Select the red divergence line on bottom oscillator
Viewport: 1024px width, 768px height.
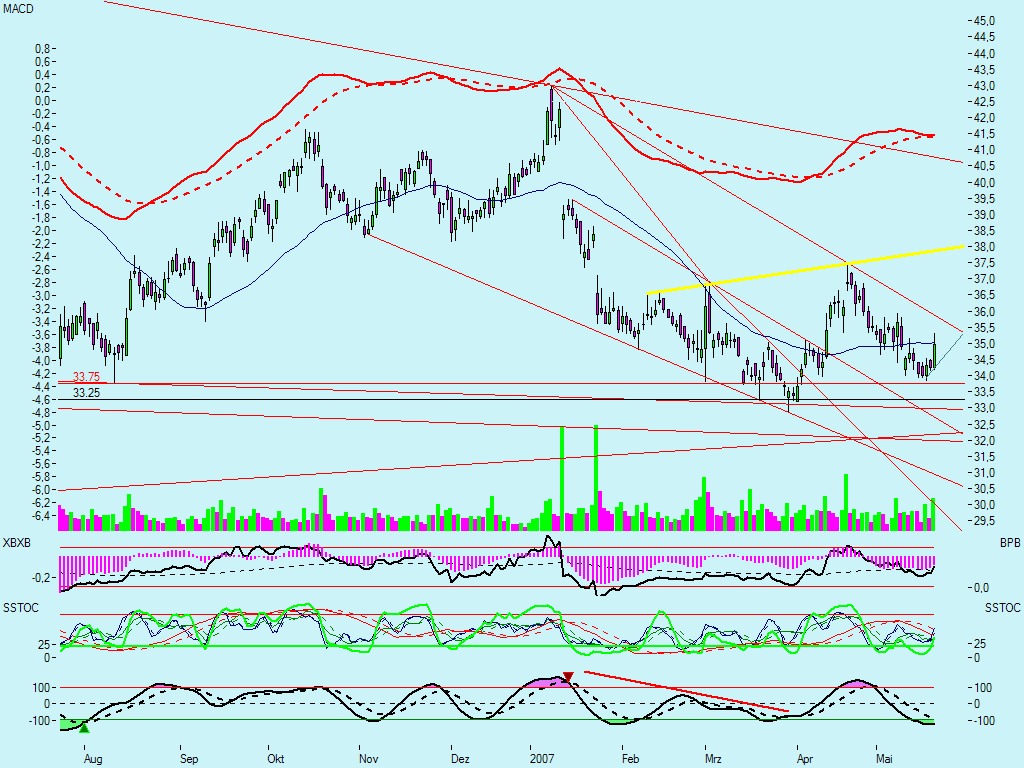[x=686, y=691]
